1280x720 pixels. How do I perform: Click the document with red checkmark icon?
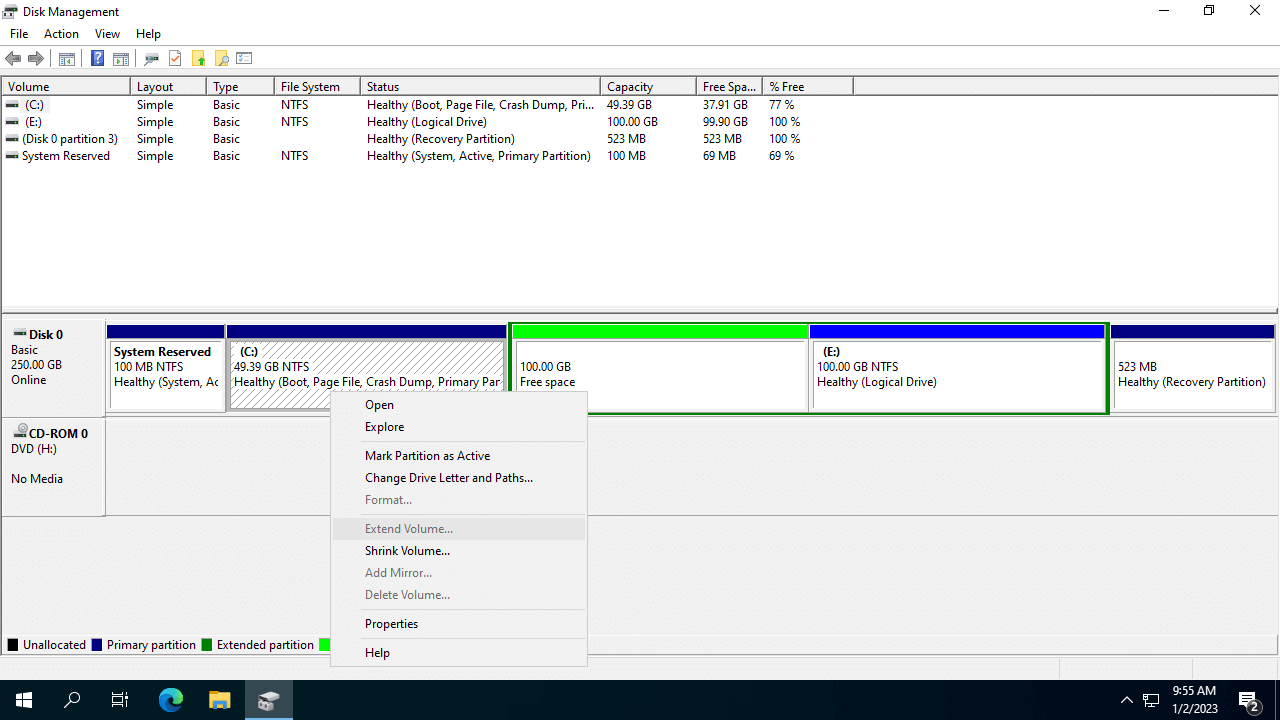tap(175, 59)
